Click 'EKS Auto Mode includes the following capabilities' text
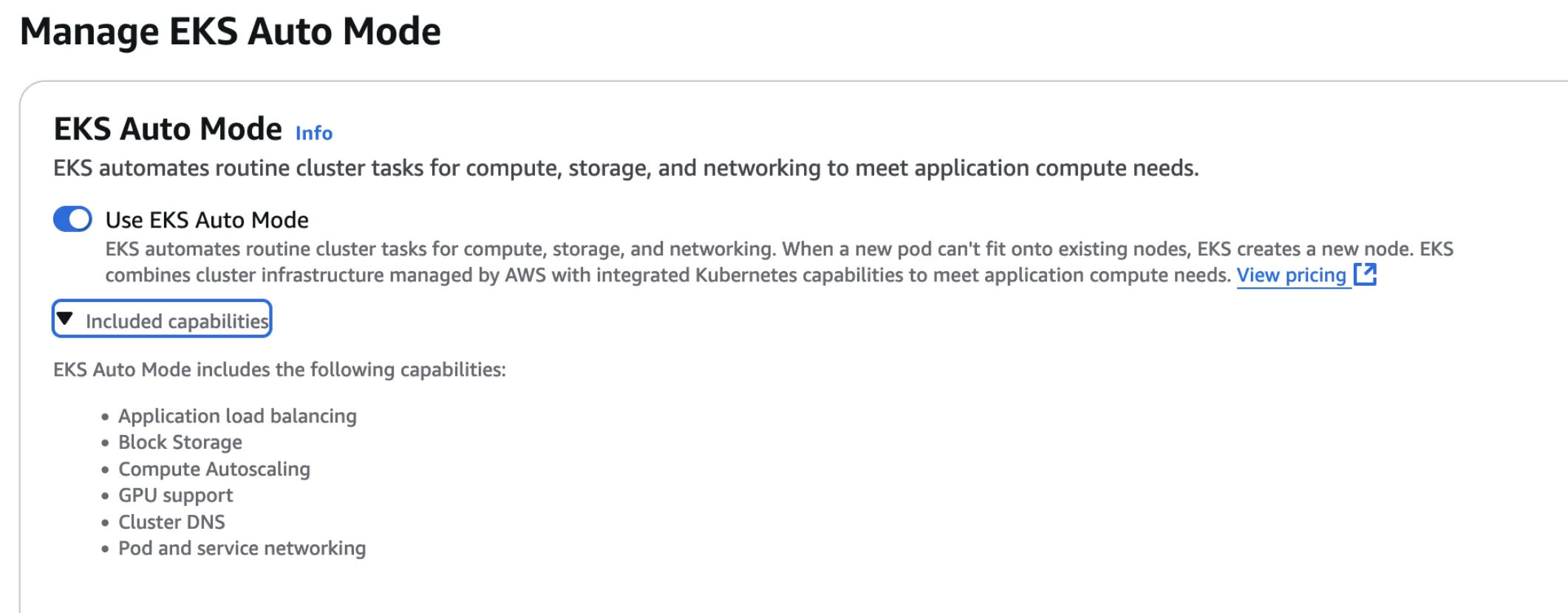 279,370
